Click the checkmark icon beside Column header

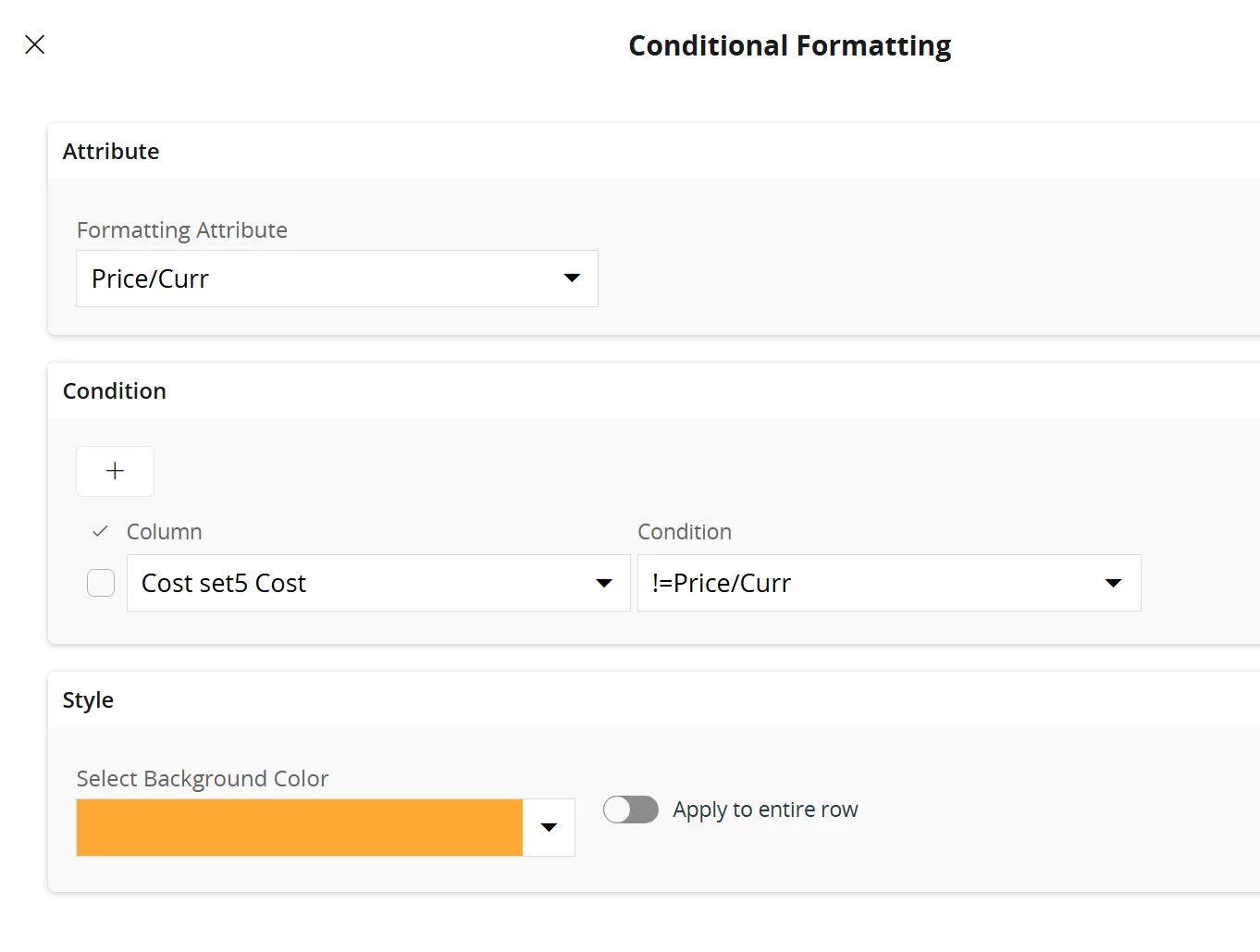click(100, 532)
